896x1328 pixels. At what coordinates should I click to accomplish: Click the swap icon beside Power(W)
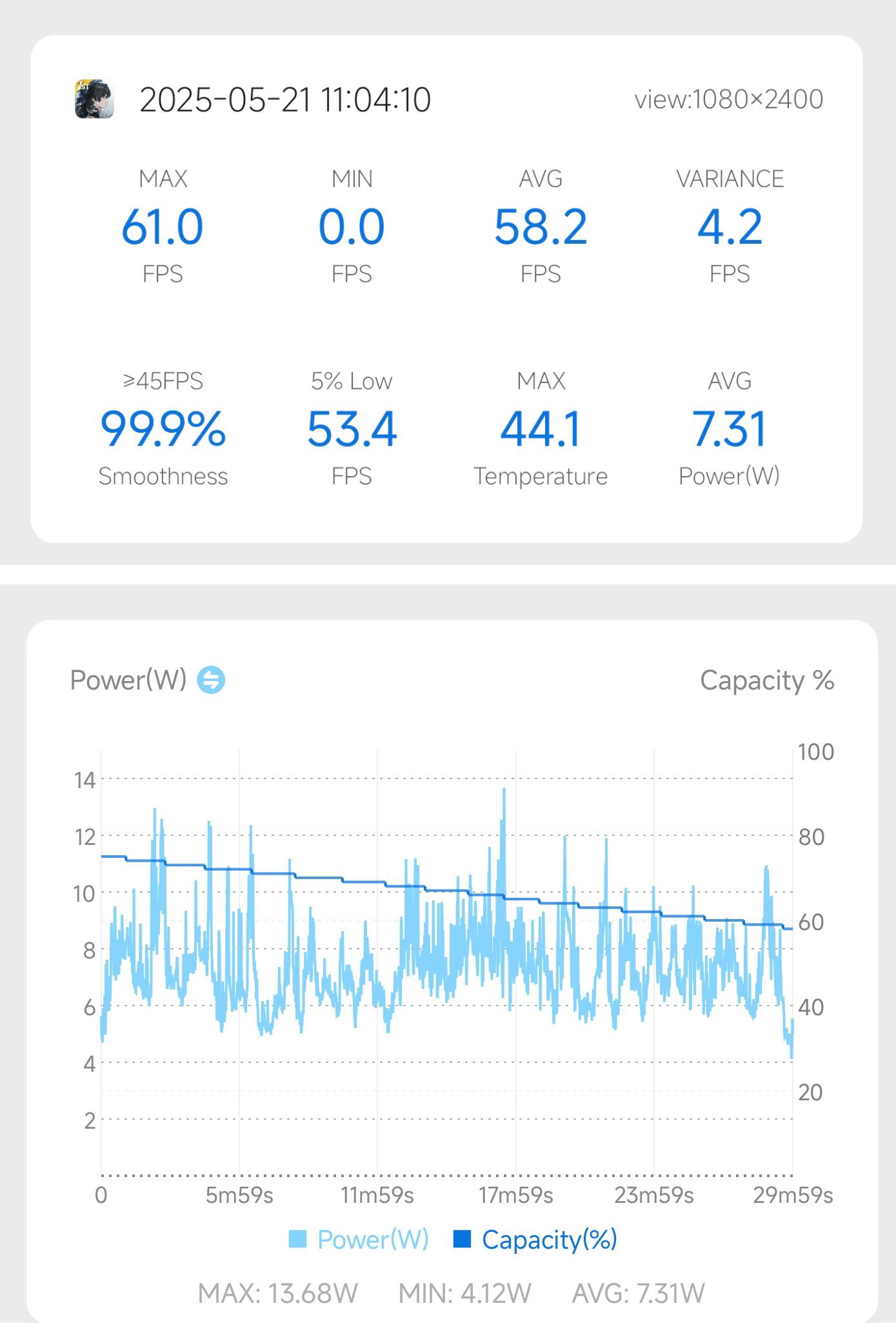[x=211, y=680]
